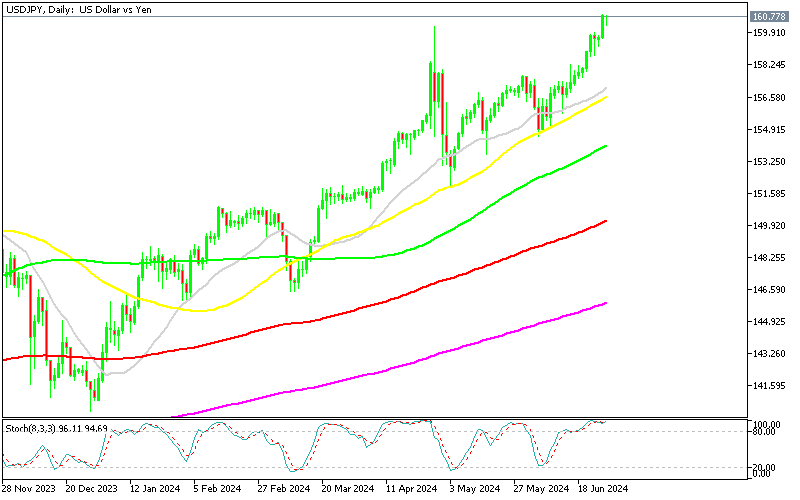Click the 3 May 2024 date label
This screenshot has width=800, height=500.
tap(475, 489)
